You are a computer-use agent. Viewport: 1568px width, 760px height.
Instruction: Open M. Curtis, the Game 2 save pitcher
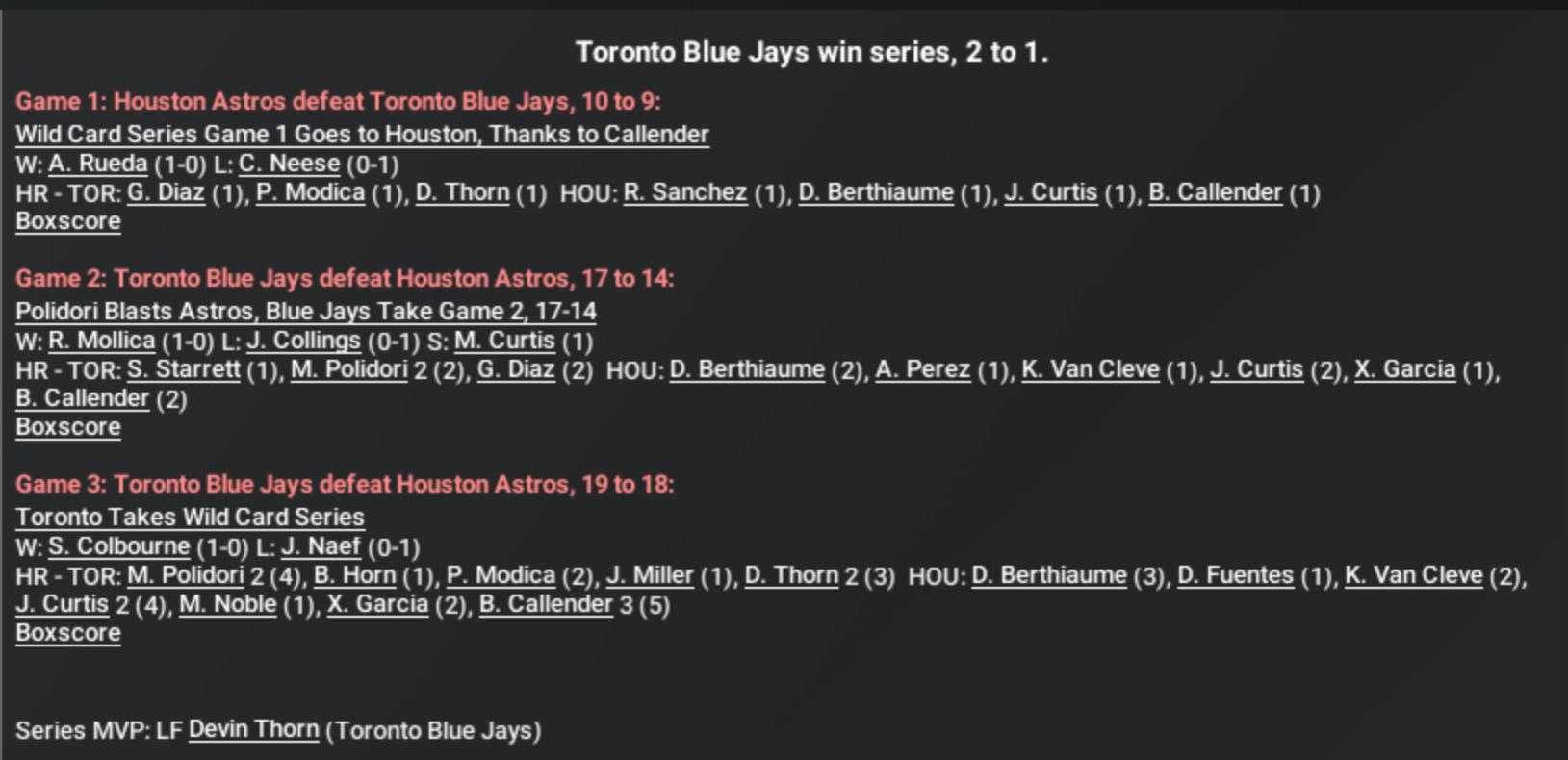(x=504, y=342)
